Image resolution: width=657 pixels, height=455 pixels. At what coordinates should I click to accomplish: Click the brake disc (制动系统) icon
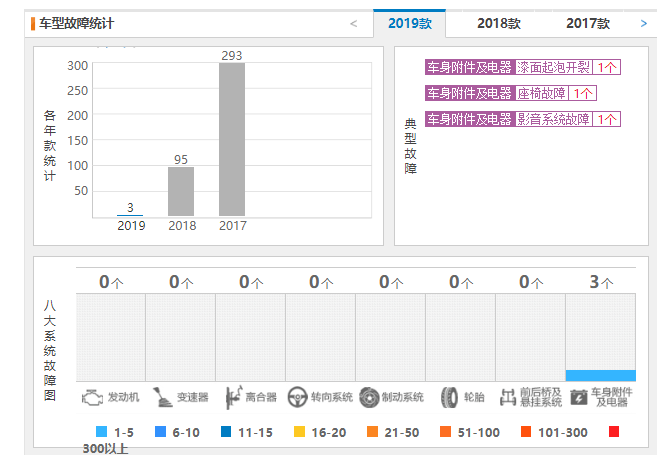click(x=369, y=397)
